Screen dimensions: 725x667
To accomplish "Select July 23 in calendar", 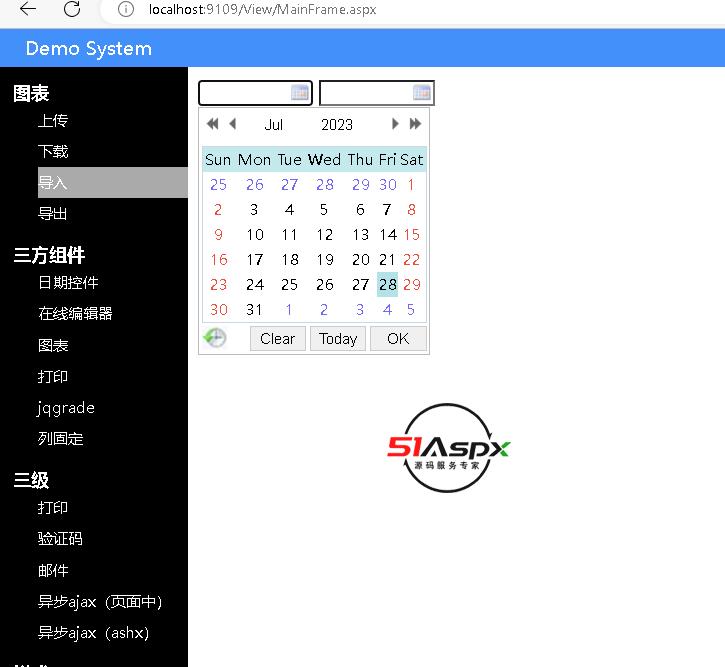I will click(x=218, y=284).
